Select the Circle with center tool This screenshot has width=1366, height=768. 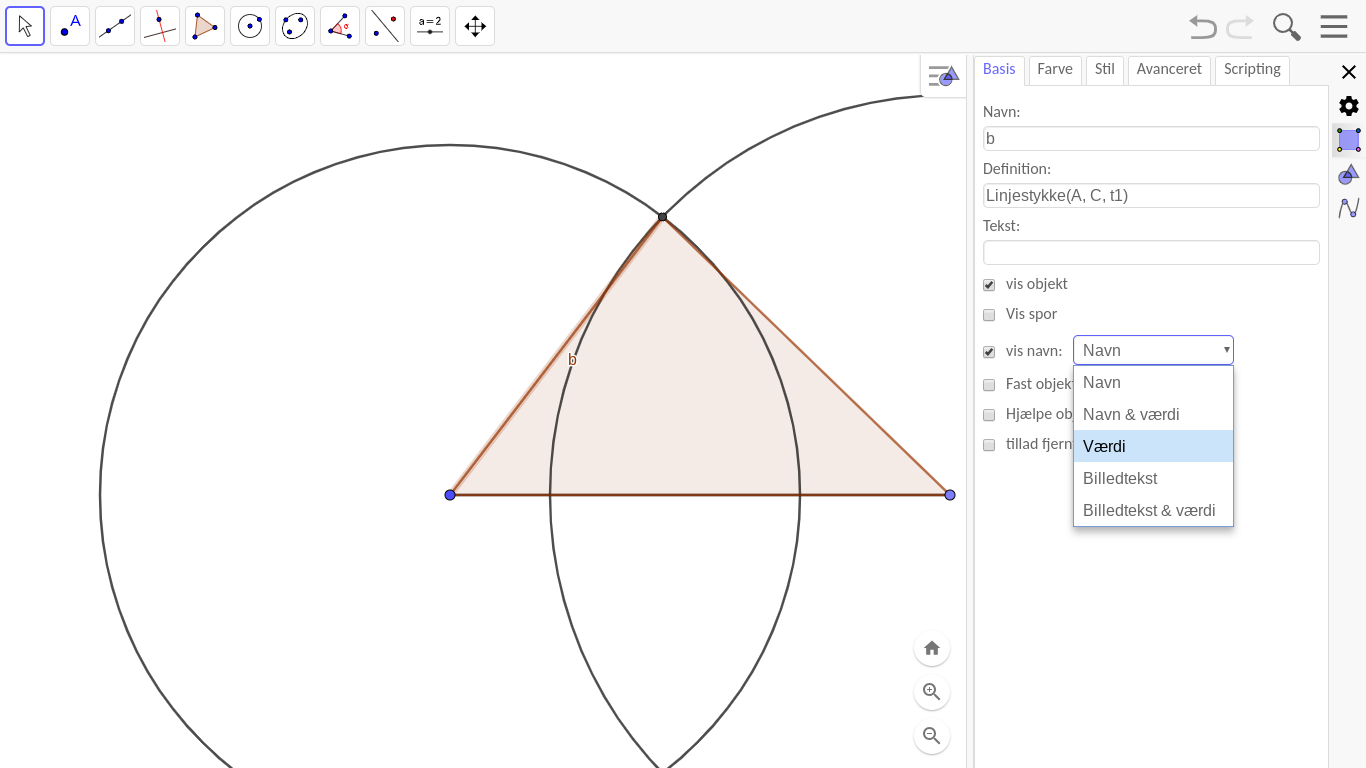[250, 26]
